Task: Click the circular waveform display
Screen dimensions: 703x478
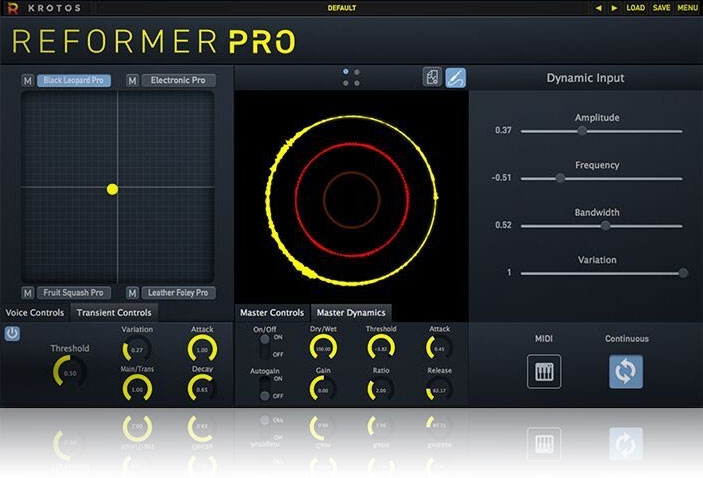Action: pyautogui.click(x=352, y=200)
